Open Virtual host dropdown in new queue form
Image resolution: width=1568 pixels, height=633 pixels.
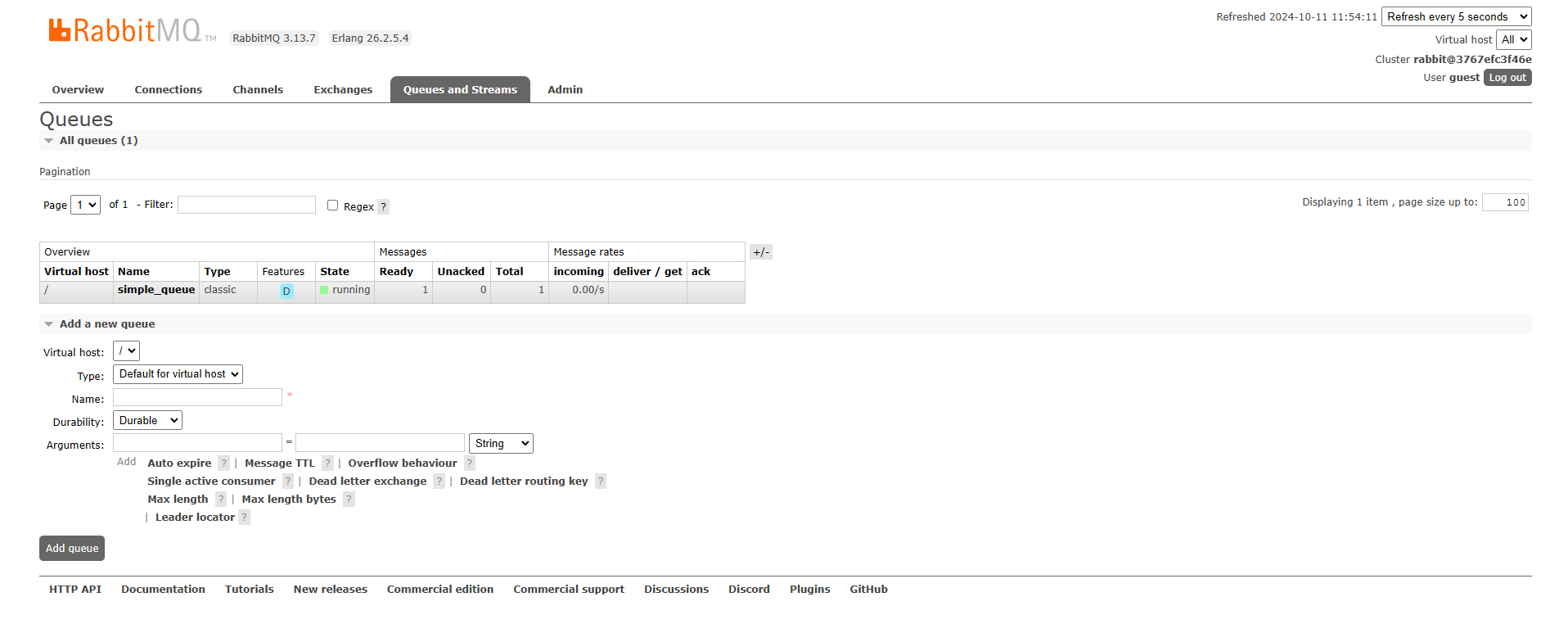coord(126,351)
